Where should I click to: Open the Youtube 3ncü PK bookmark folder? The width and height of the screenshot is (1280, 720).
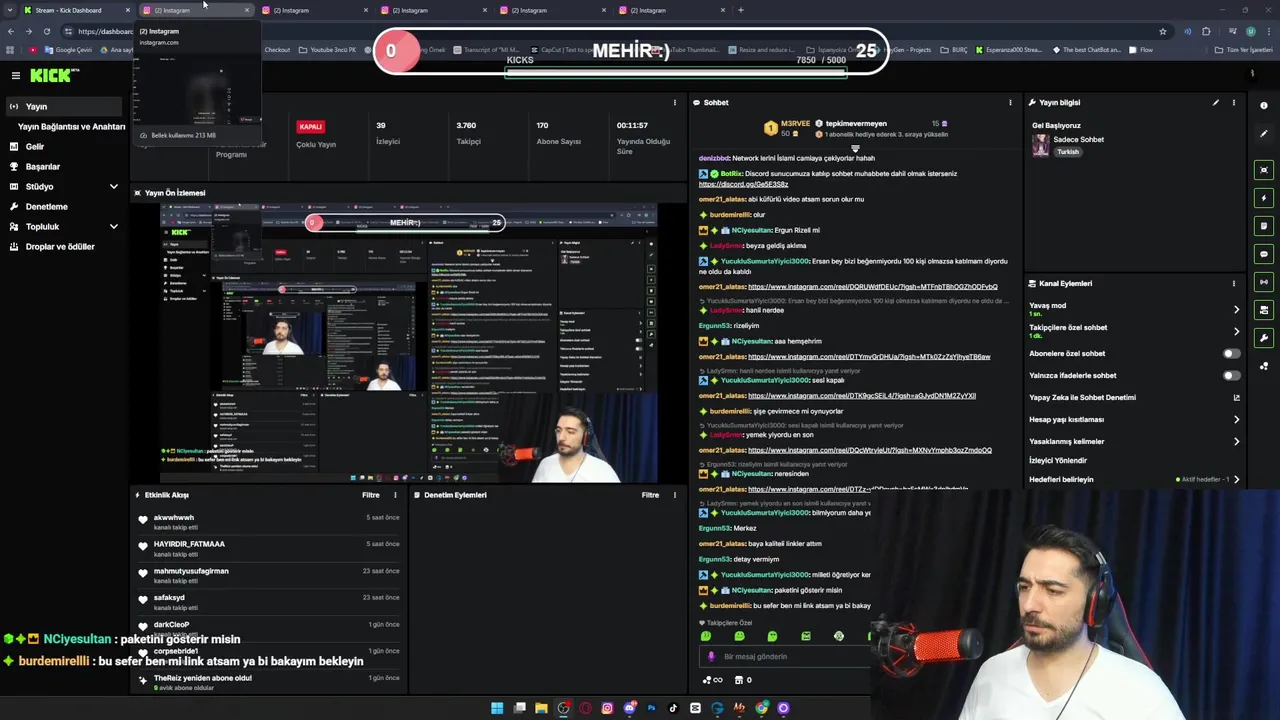(x=328, y=49)
